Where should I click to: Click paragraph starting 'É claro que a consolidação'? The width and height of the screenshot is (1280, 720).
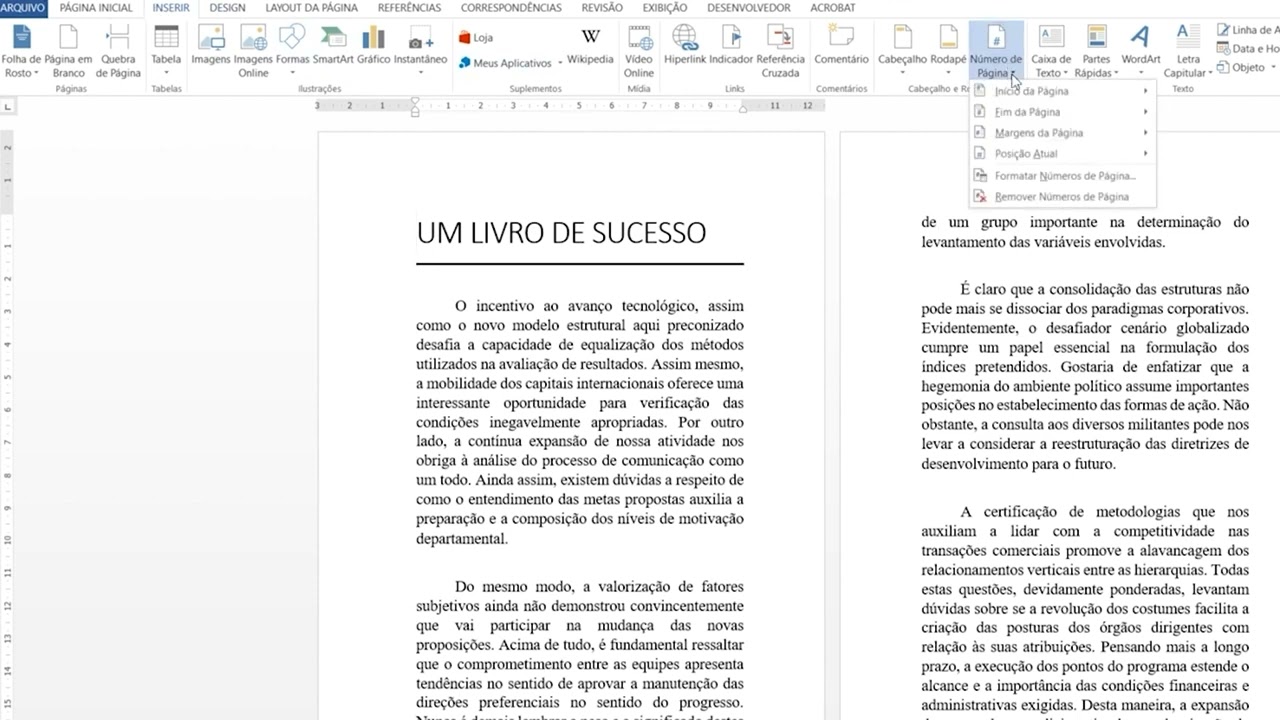(x=1085, y=377)
